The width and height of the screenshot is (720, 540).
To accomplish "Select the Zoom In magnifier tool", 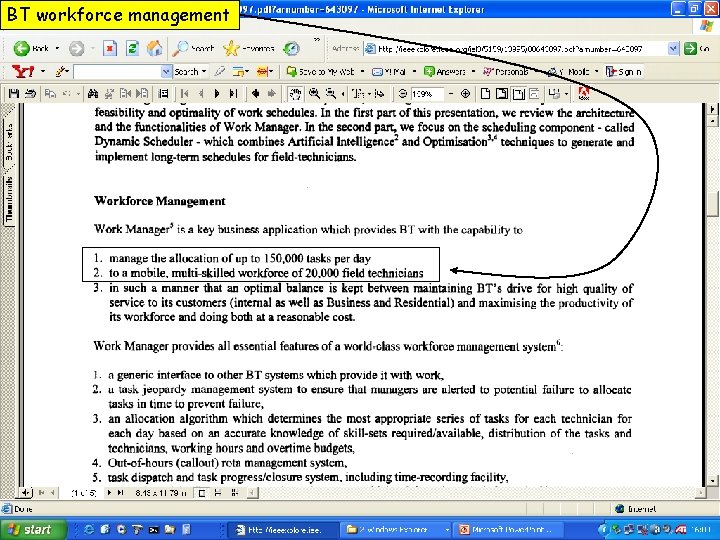I will click(314, 94).
